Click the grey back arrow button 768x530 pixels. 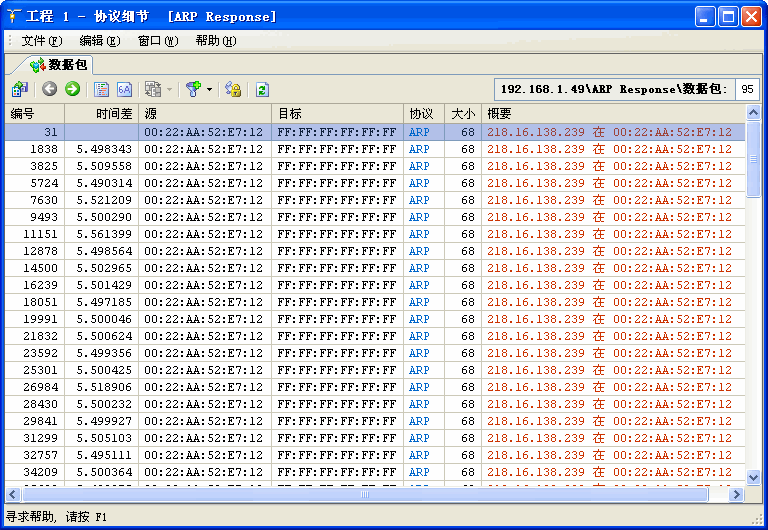click(49, 89)
